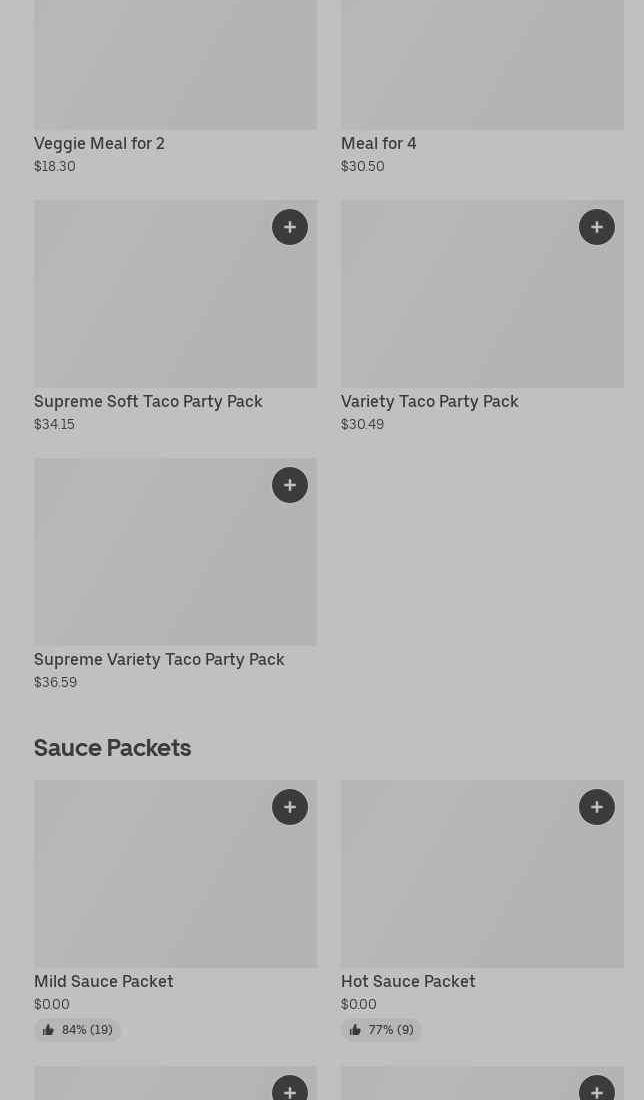
Task: Click thumbs-up icon under Mild Sauce Packet
Action: pyautogui.click(x=48, y=1030)
